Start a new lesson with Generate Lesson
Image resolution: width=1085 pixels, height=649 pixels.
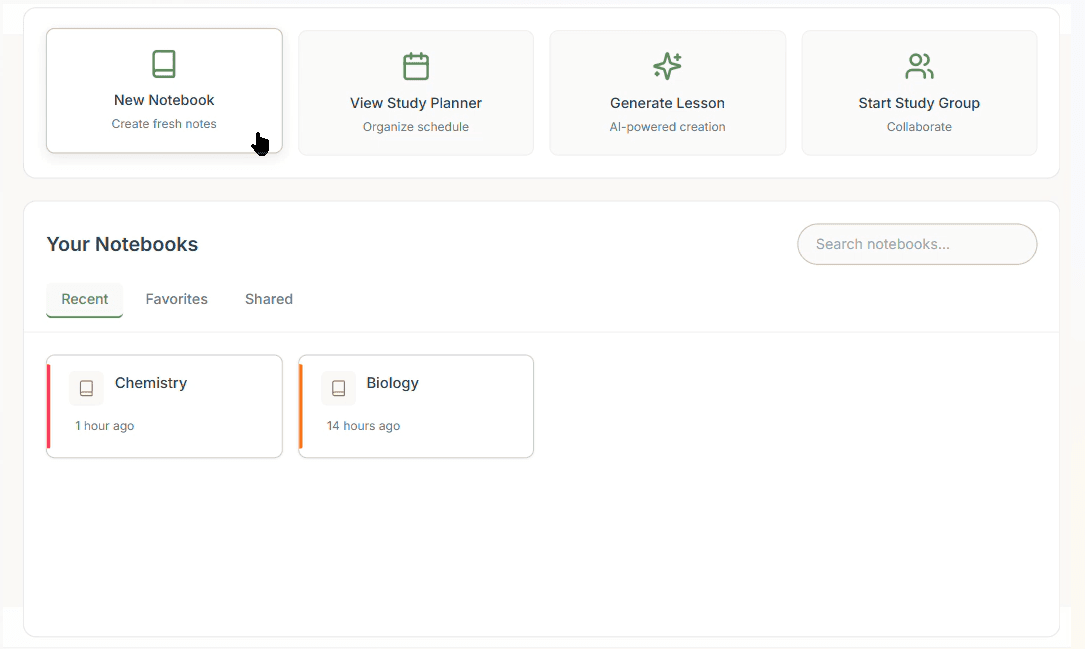pyautogui.click(x=667, y=92)
